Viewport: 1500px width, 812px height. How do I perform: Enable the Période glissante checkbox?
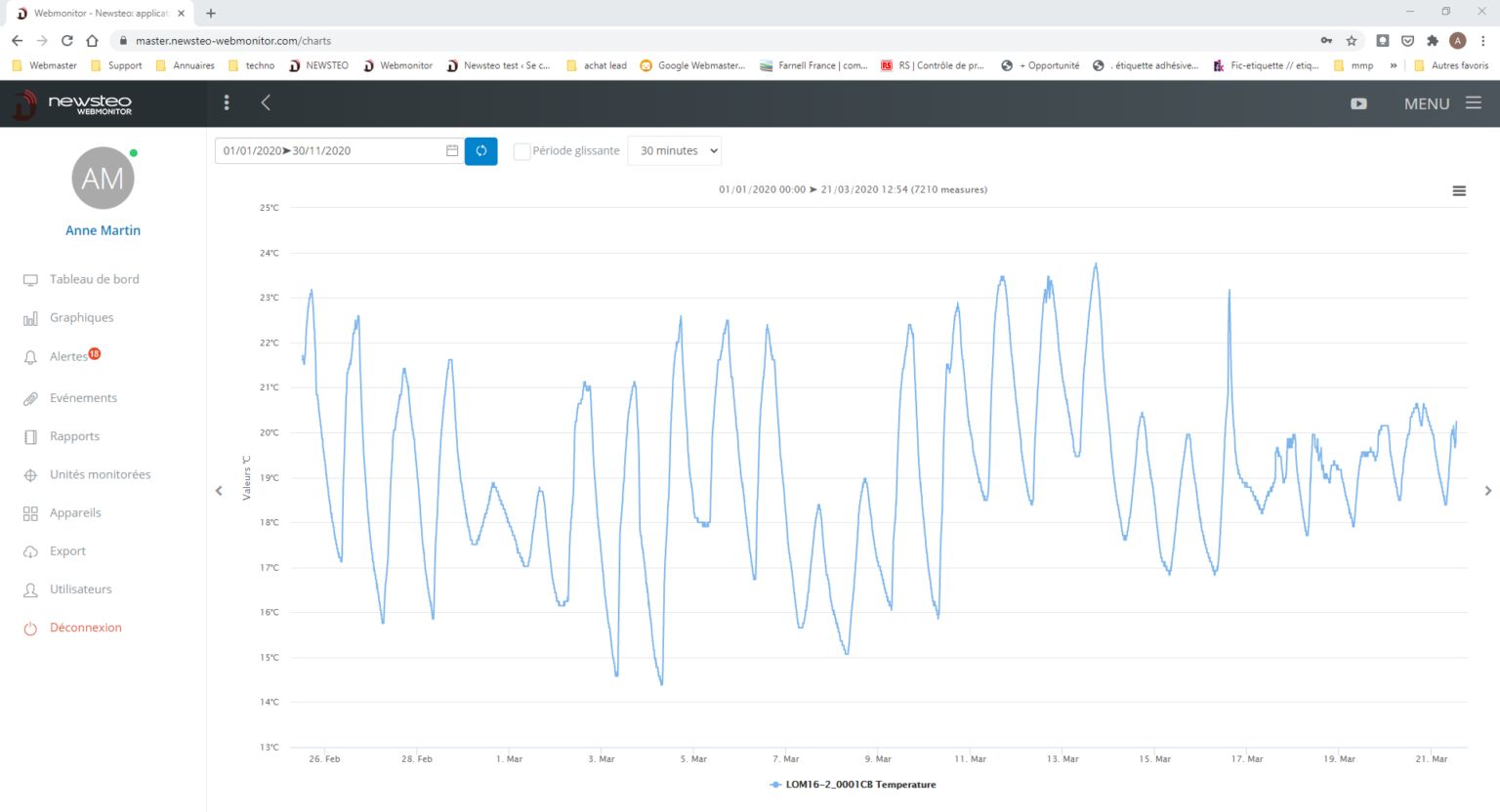(522, 151)
